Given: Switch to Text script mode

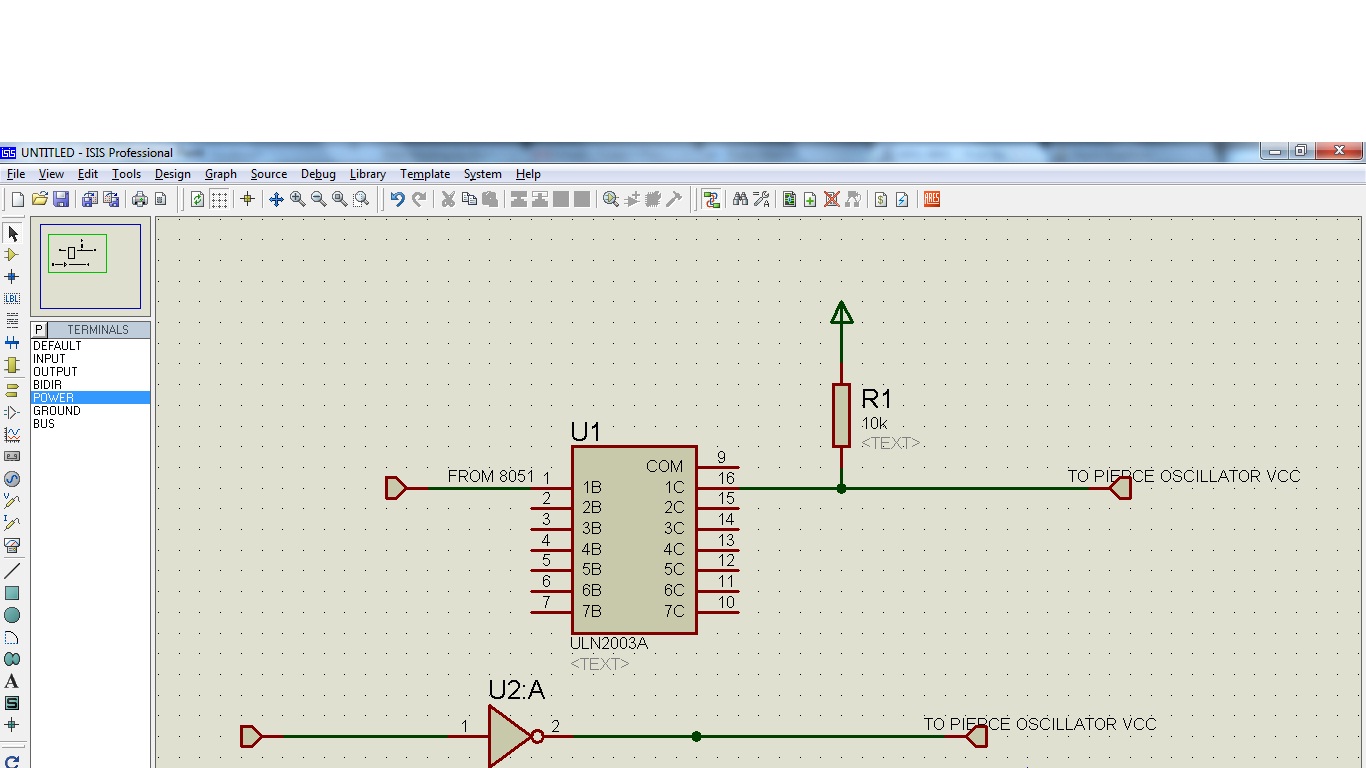Looking at the screenshot, I should (x=12, y=321).
